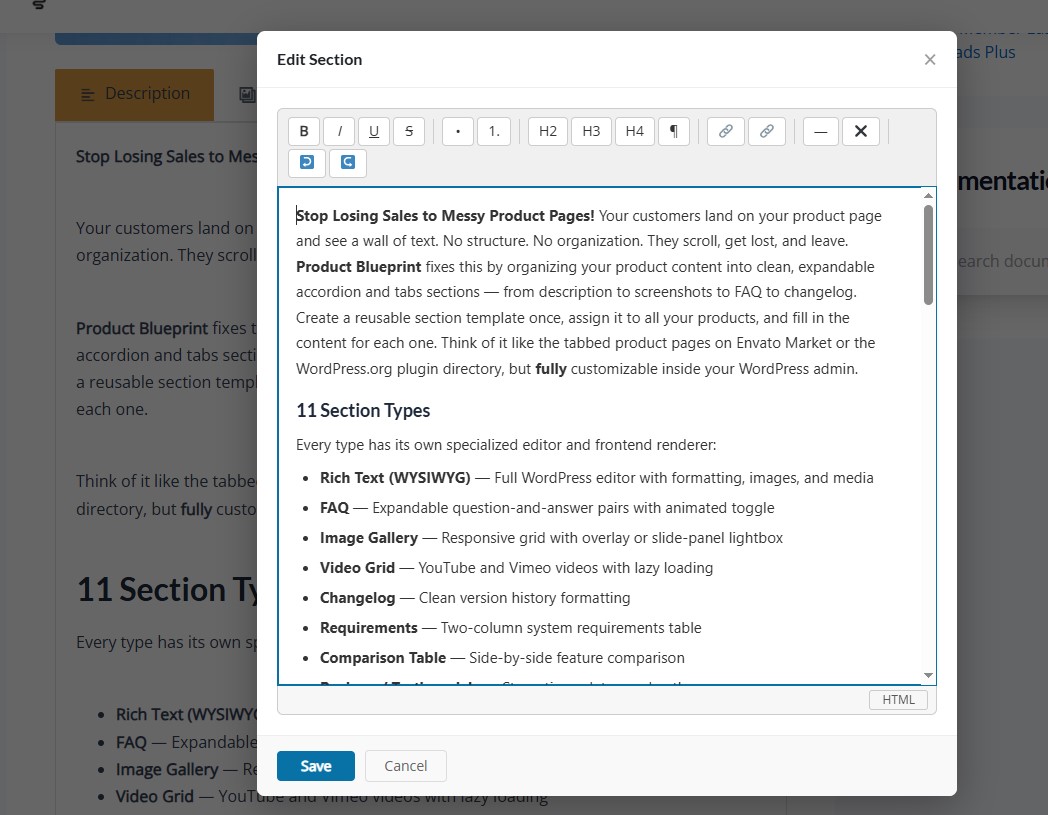Apply italic formatting

point(338,130)
